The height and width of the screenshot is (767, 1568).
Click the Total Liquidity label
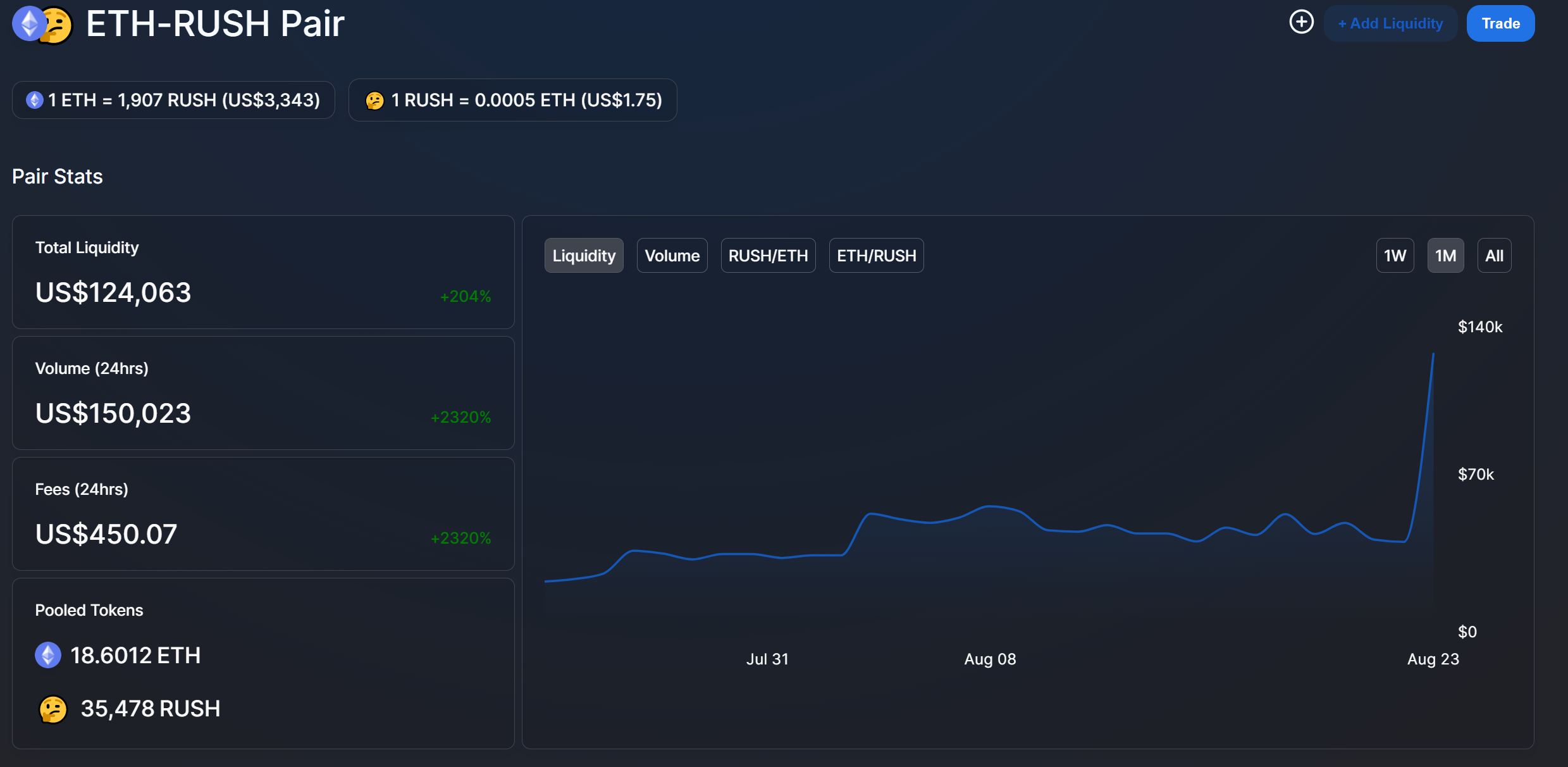[87, 248]
